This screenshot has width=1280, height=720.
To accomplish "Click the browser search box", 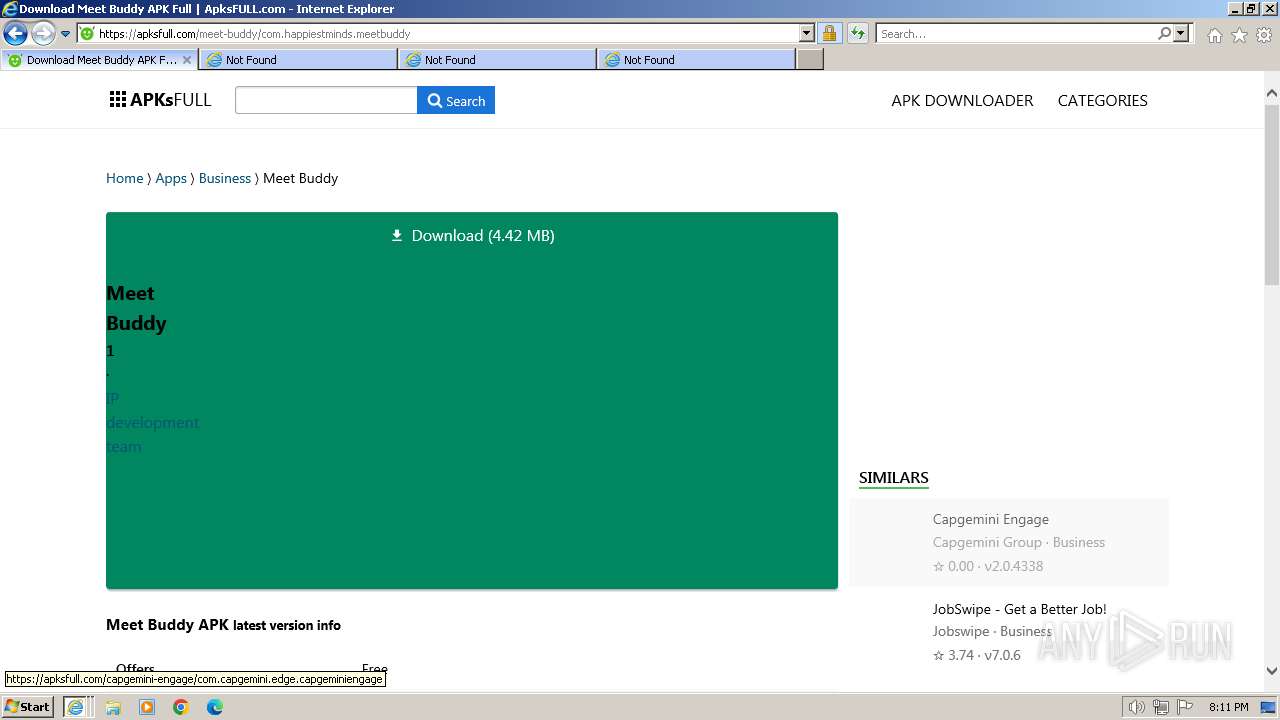I will pyautogui.click(x=1015, y=34).
